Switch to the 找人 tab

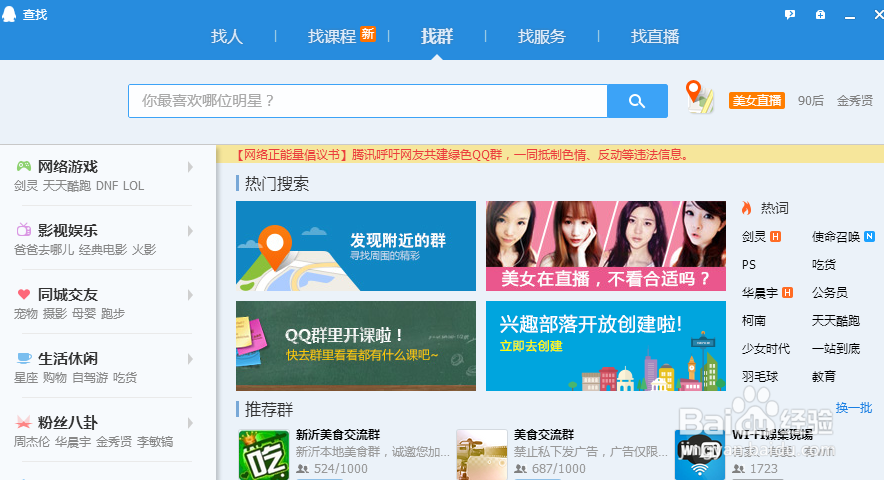(227, 37)
